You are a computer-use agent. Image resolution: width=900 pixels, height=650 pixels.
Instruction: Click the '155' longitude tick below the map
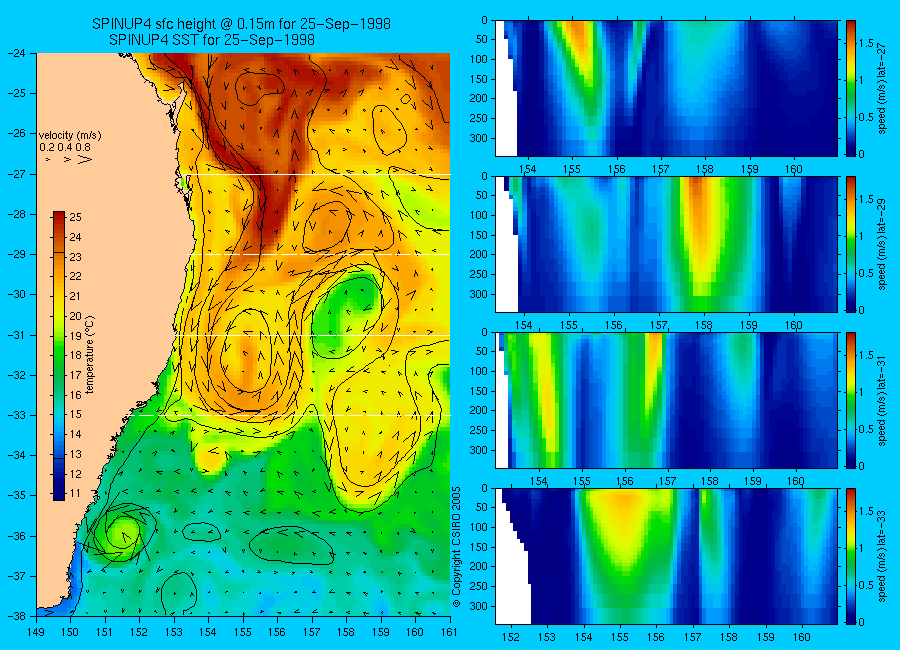(243, 632)
